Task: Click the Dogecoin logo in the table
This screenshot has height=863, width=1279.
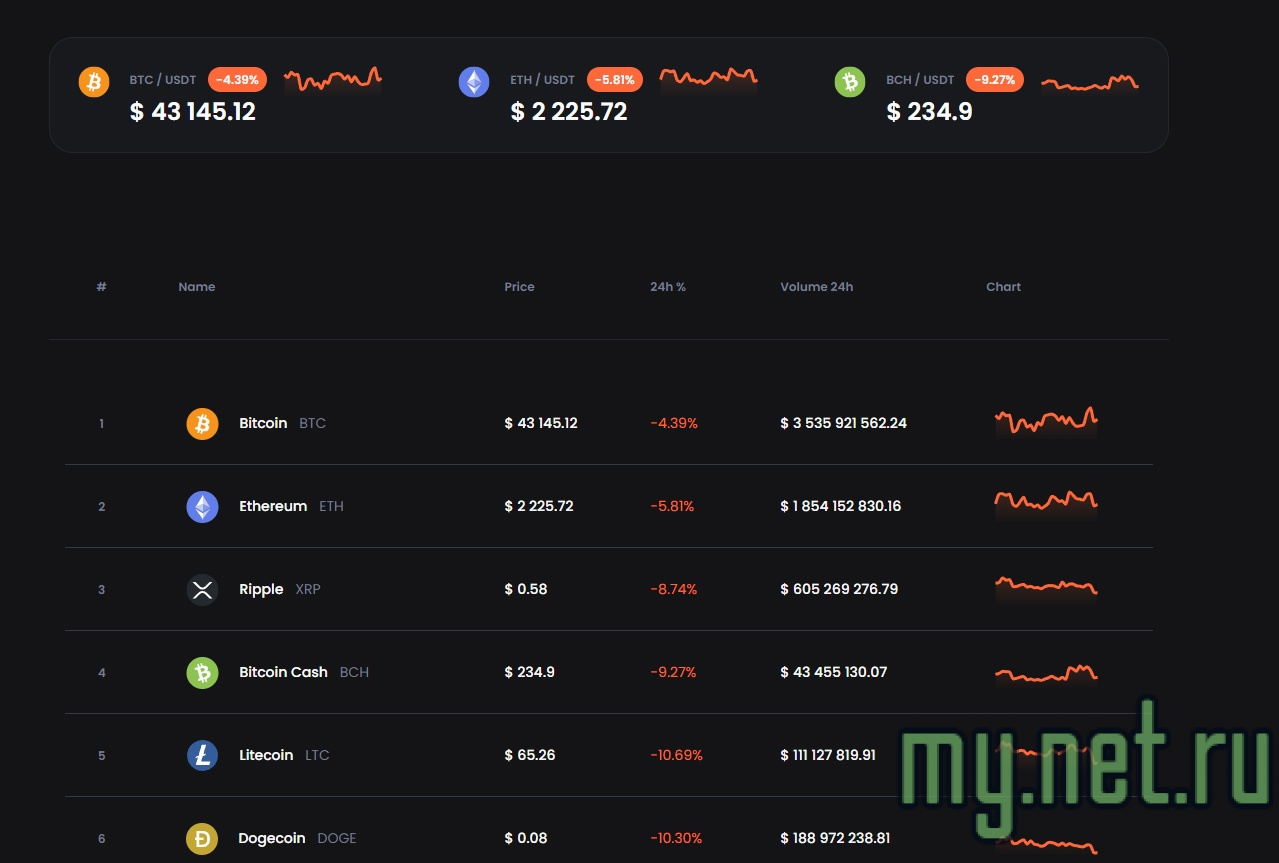Action: click(x=202, y=839)
